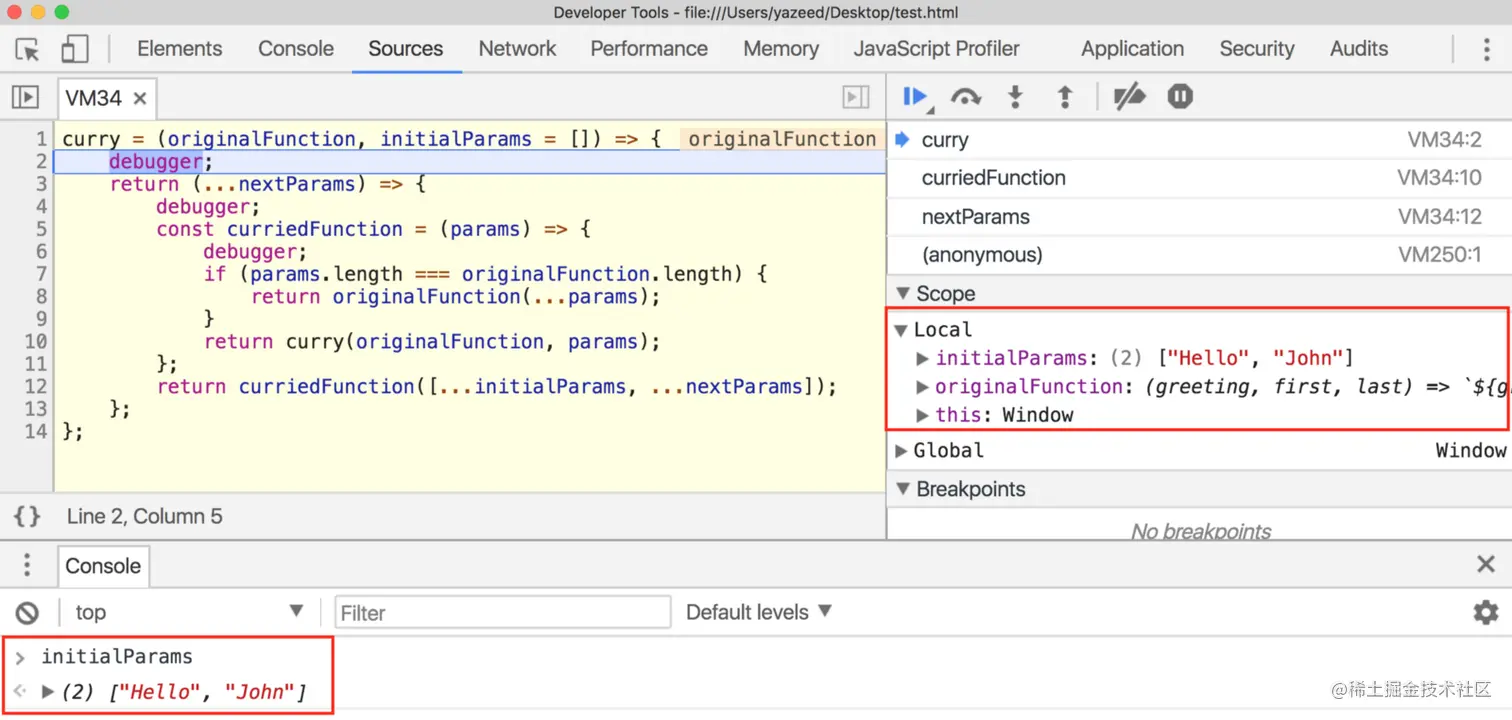Click the console Filter input field

pyautogui.click(x=502, y=612)
